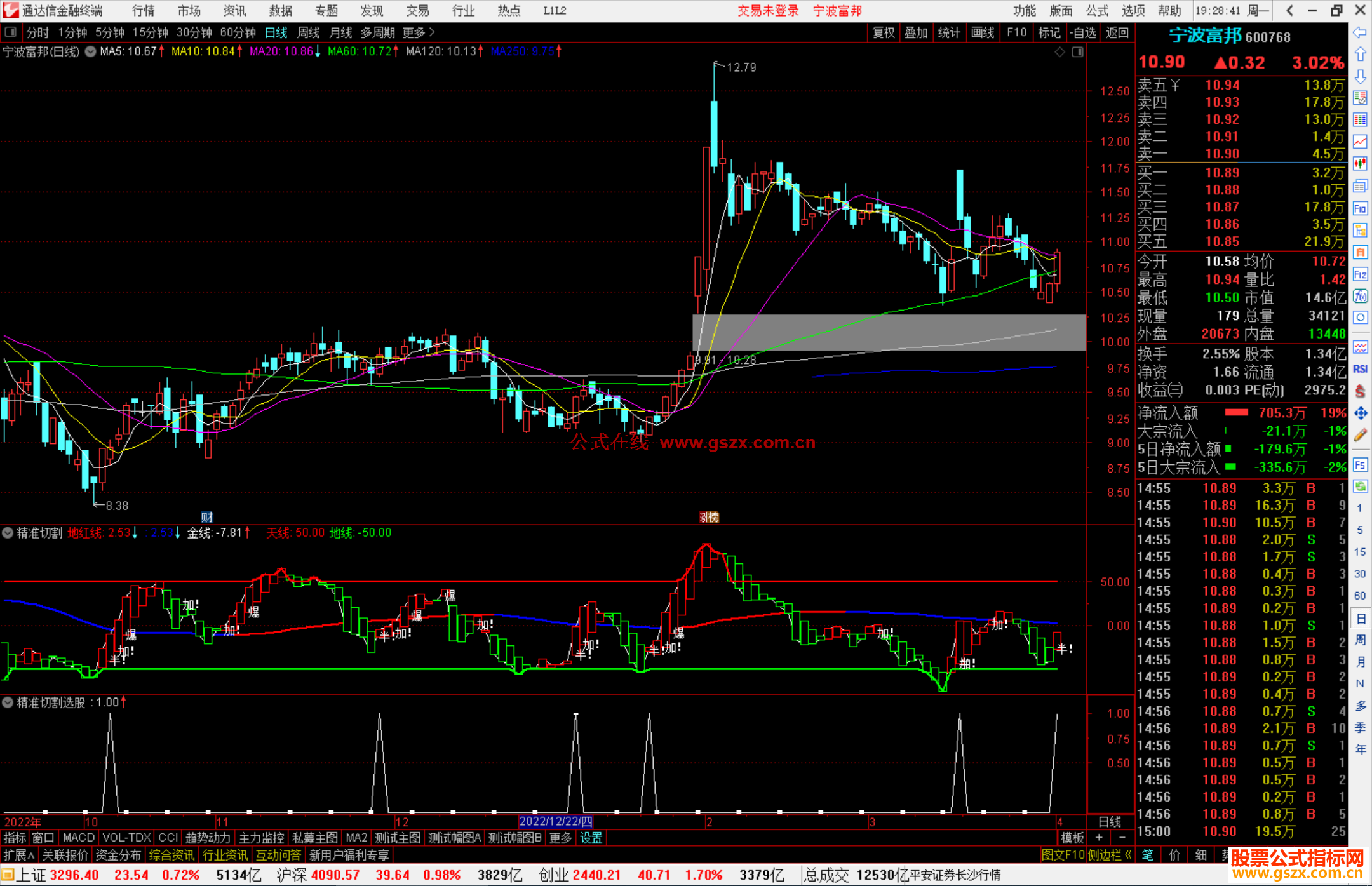Viewport: 1372px width, 886px height.
Task: Open the f(x) formula sidebar icon
Action: (x=1360, y=296)
